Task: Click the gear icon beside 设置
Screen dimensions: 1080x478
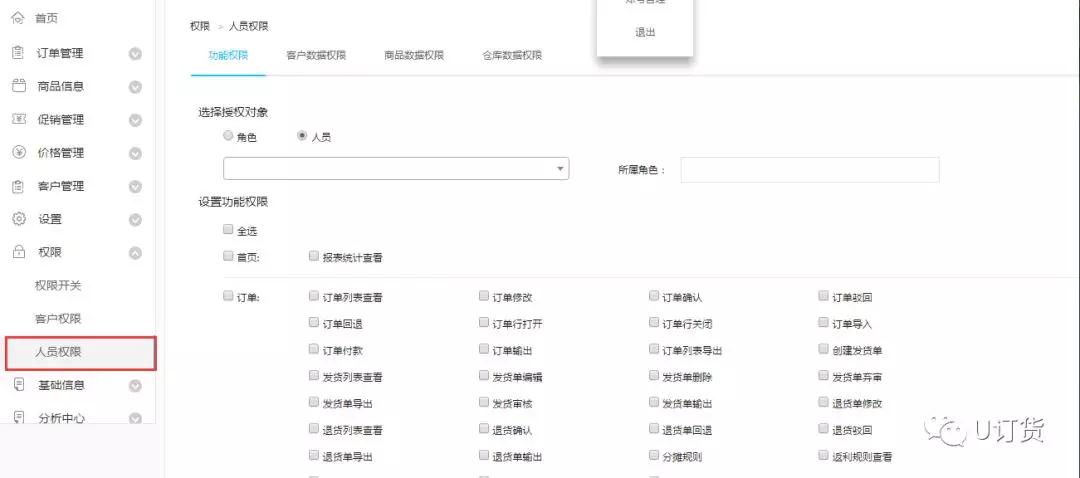Action: tap(19, 219)
